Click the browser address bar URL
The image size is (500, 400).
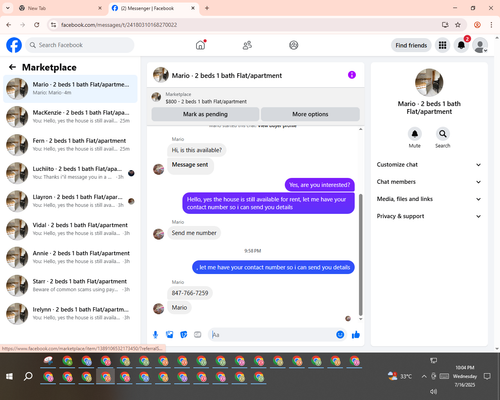119,25
